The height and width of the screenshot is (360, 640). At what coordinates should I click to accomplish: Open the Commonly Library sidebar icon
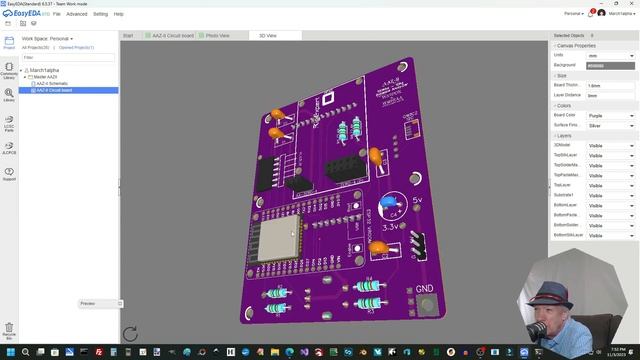[9, 71]
